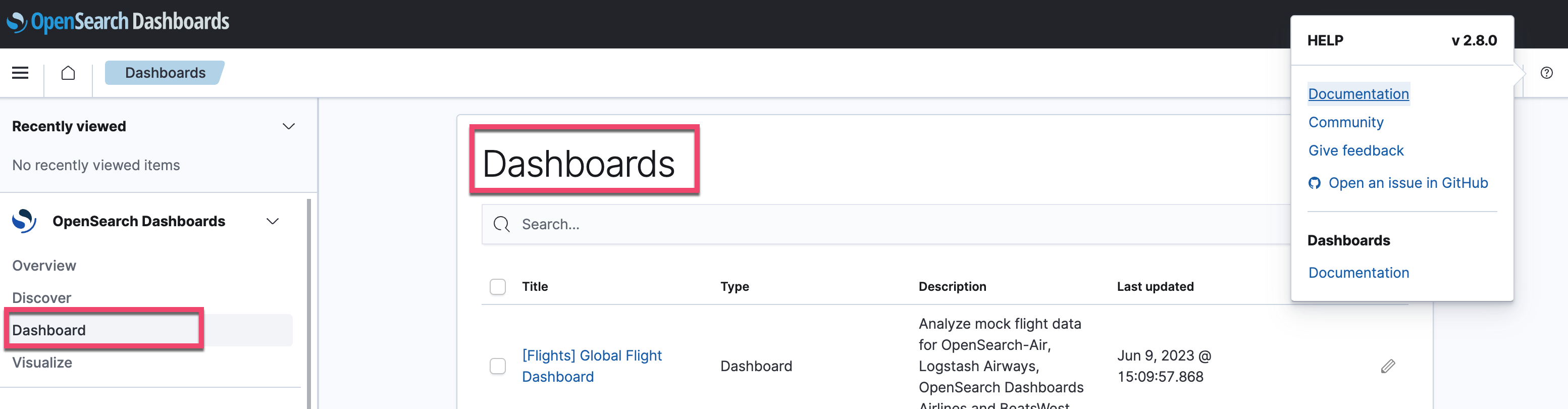Check the select-all checkbox in the table header
Screen dimensions: 1568x409
497,286
